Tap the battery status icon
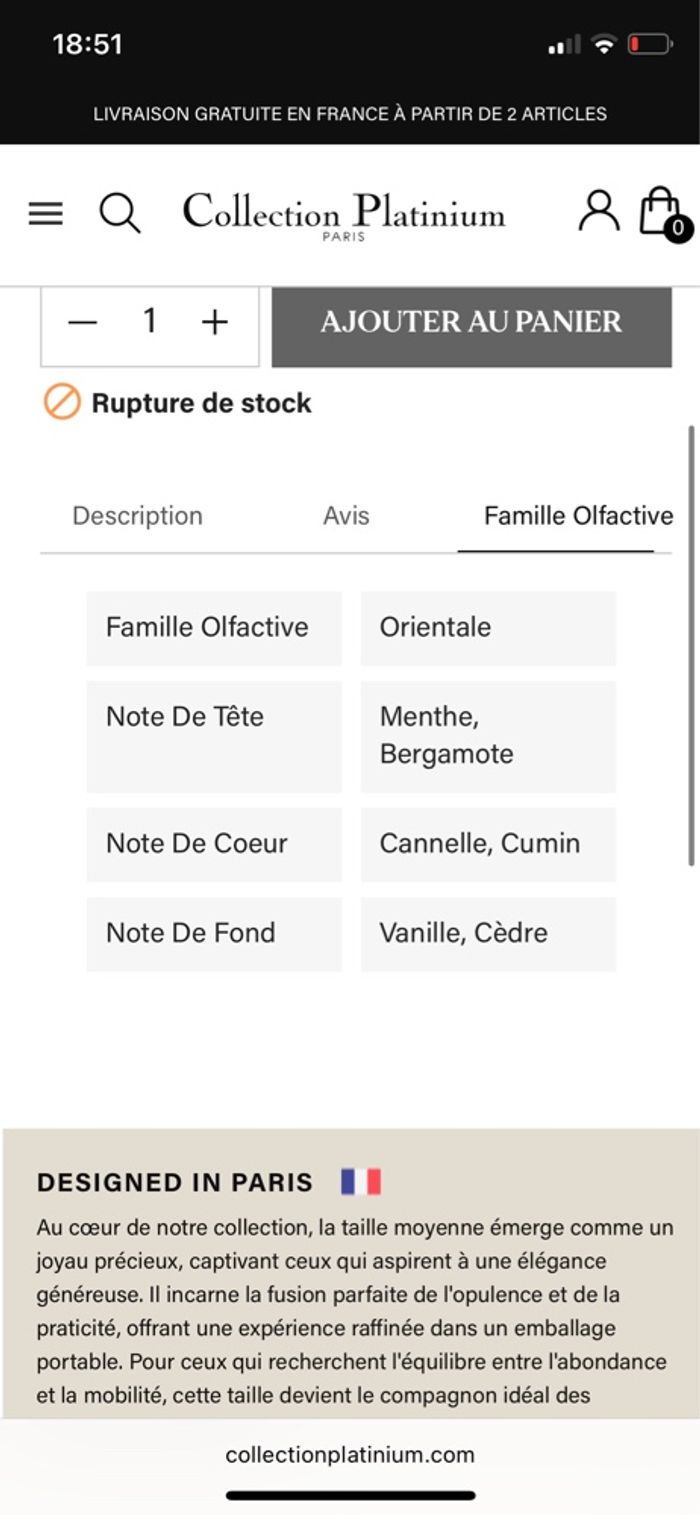 (649, 44)
